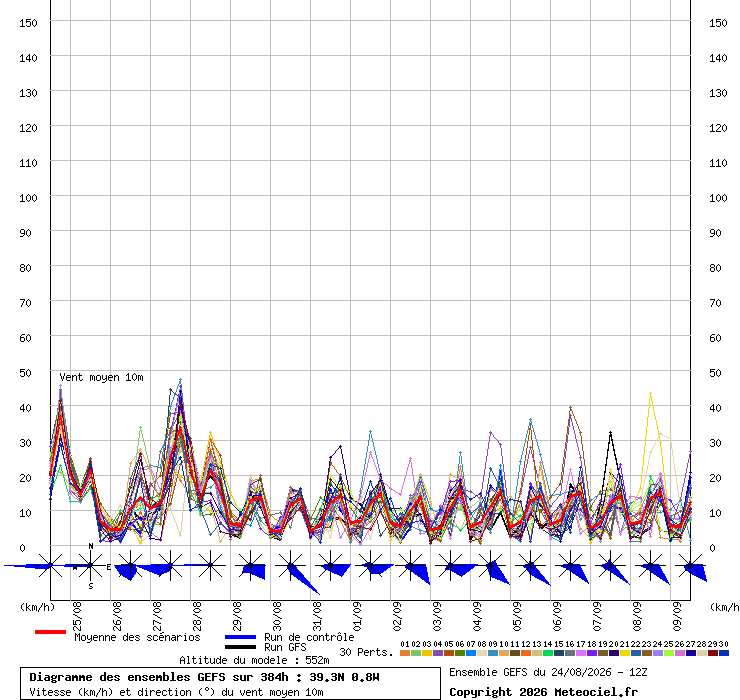Click the yellow peak near 44 km/h on 08/09
This screenshot has width=740, height=700.
coord(650,393)
